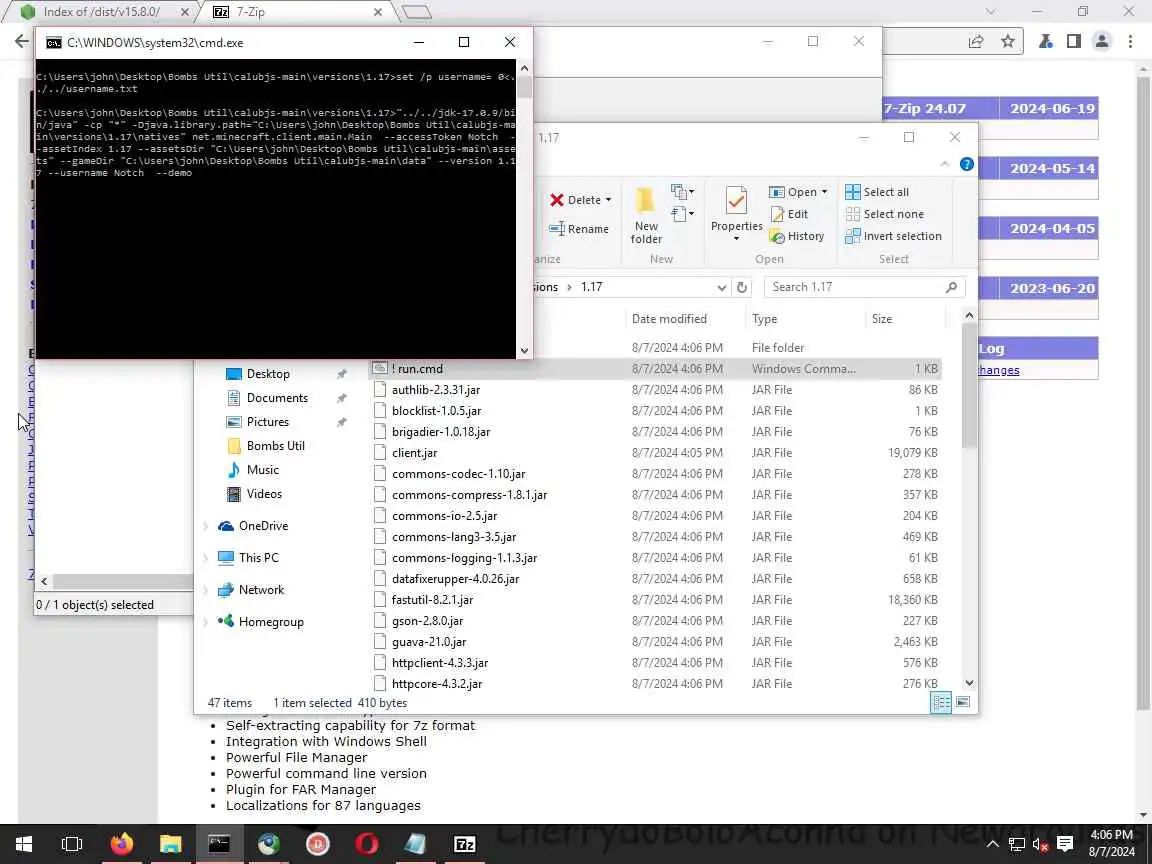
Task: Open the Delete dropdown arrow
Action: click(x=608, y=201)
